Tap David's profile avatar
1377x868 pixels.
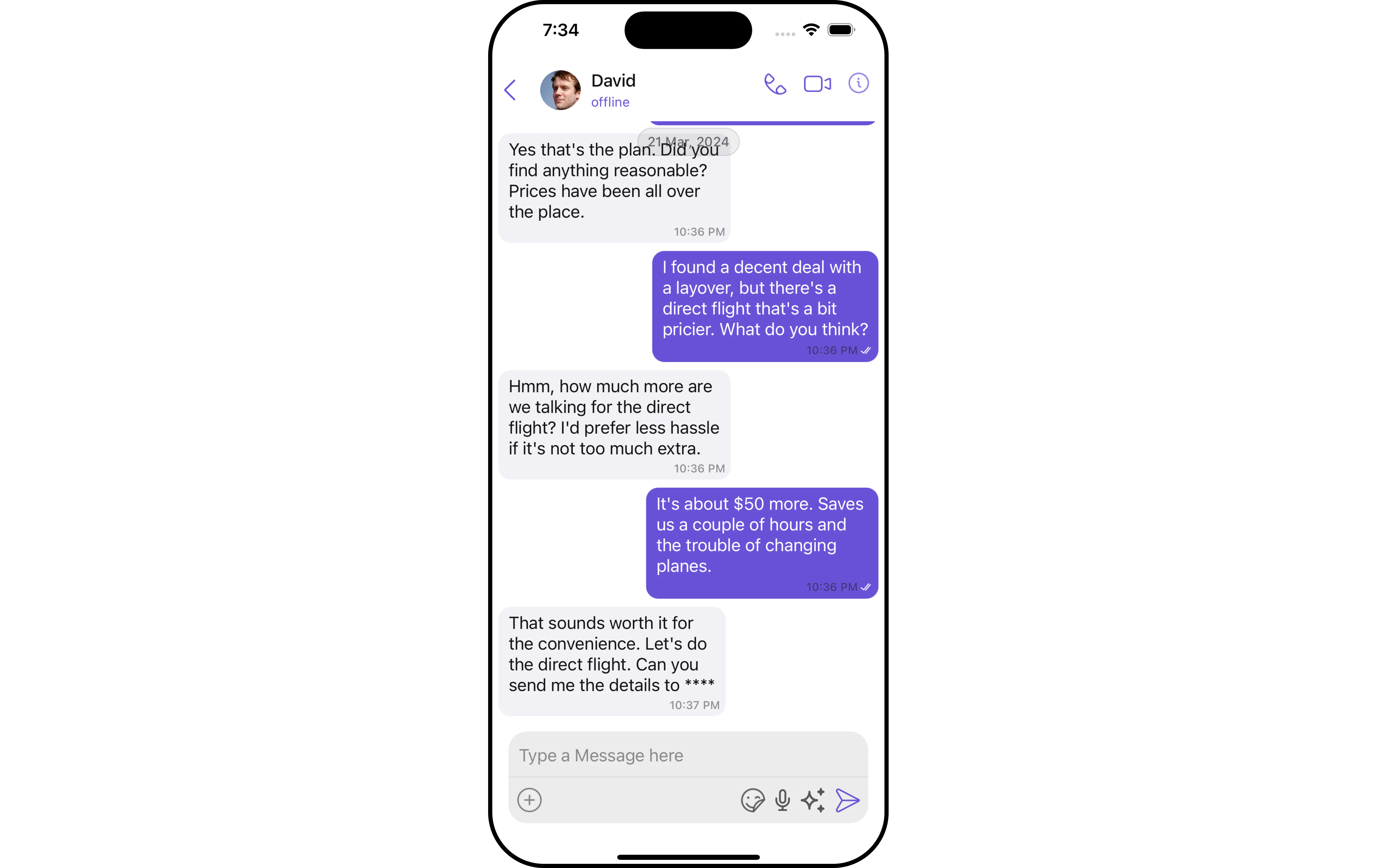[560, 90]
